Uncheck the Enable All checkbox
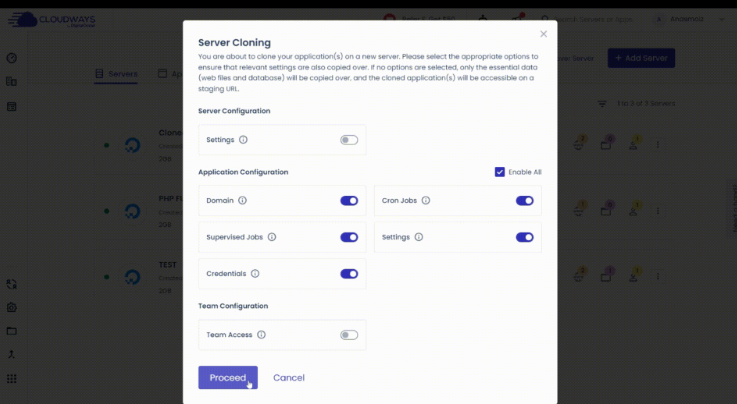The width and height of the screenshot is (737, 404). pos(500,172)
